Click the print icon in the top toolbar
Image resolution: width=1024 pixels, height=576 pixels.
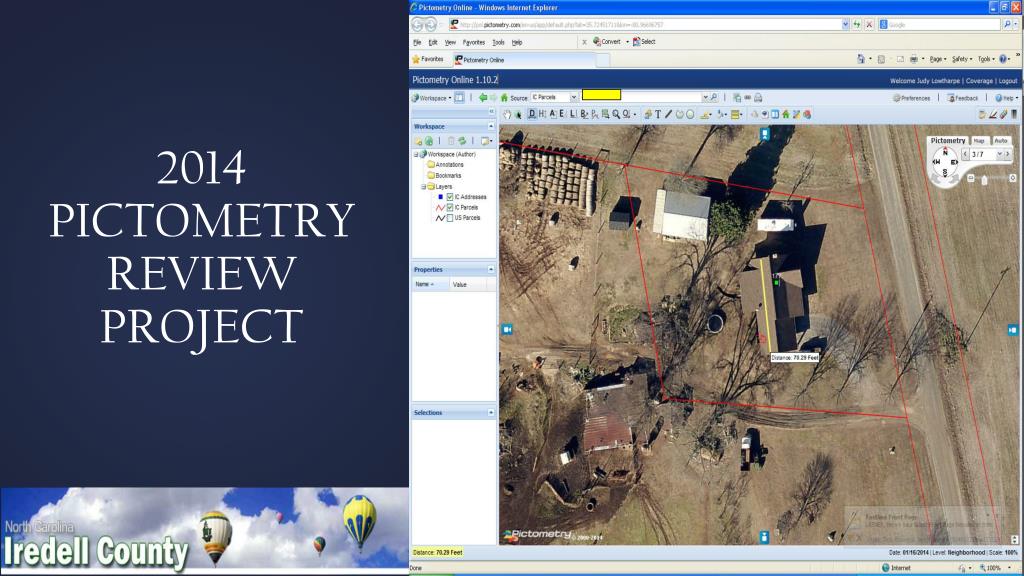(758, 97)
